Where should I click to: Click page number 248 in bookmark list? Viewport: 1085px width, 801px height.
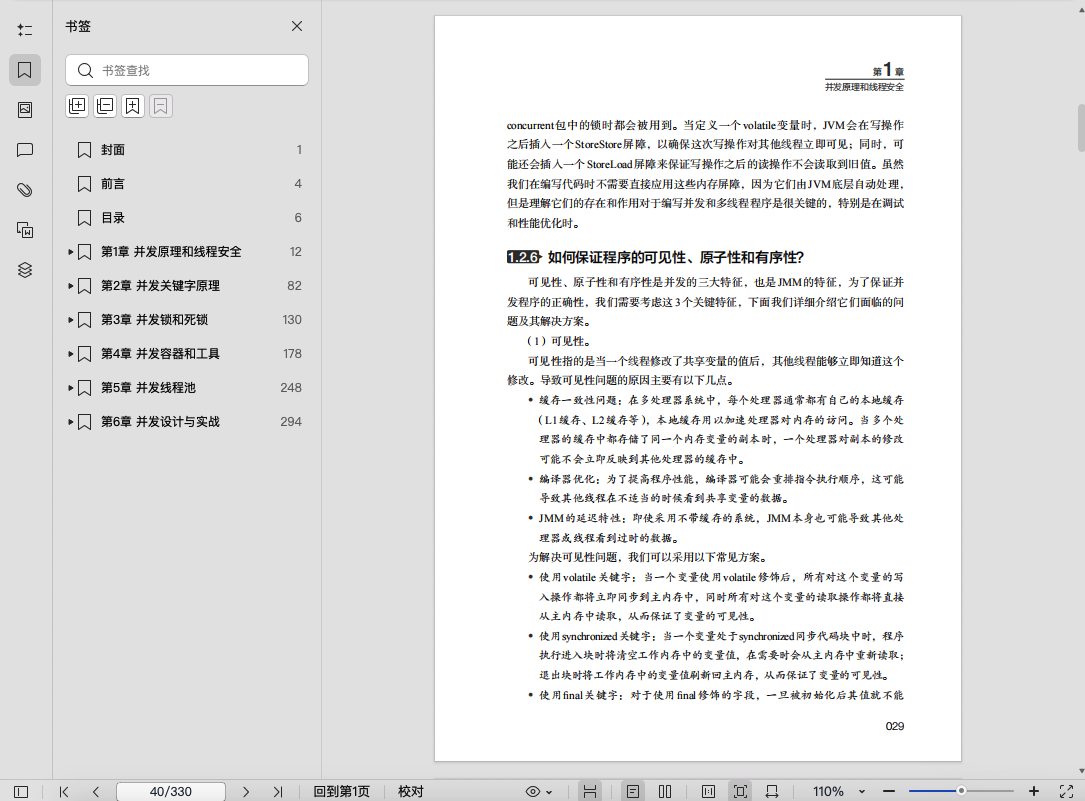tap(291, 387)
